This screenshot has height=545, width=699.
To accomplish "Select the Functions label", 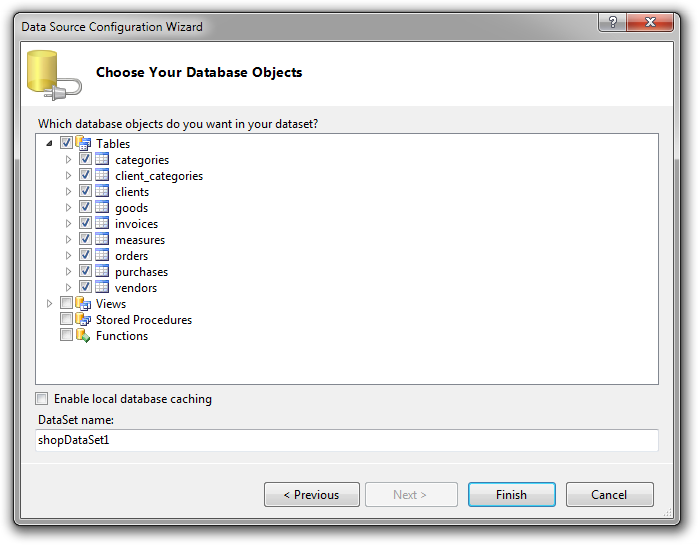I will point(122,336).
